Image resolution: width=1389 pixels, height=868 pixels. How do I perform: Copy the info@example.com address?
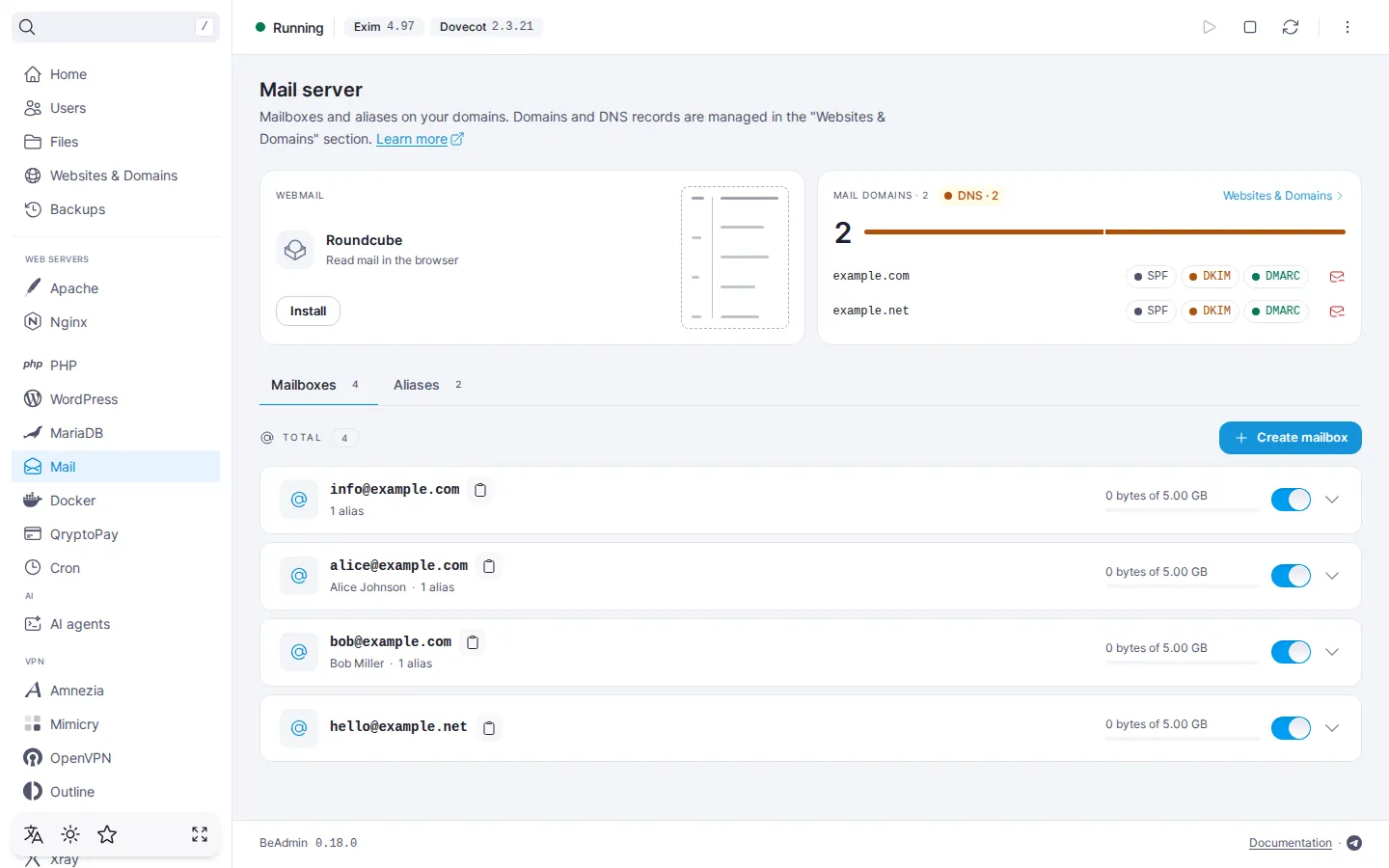coord(480,490)
